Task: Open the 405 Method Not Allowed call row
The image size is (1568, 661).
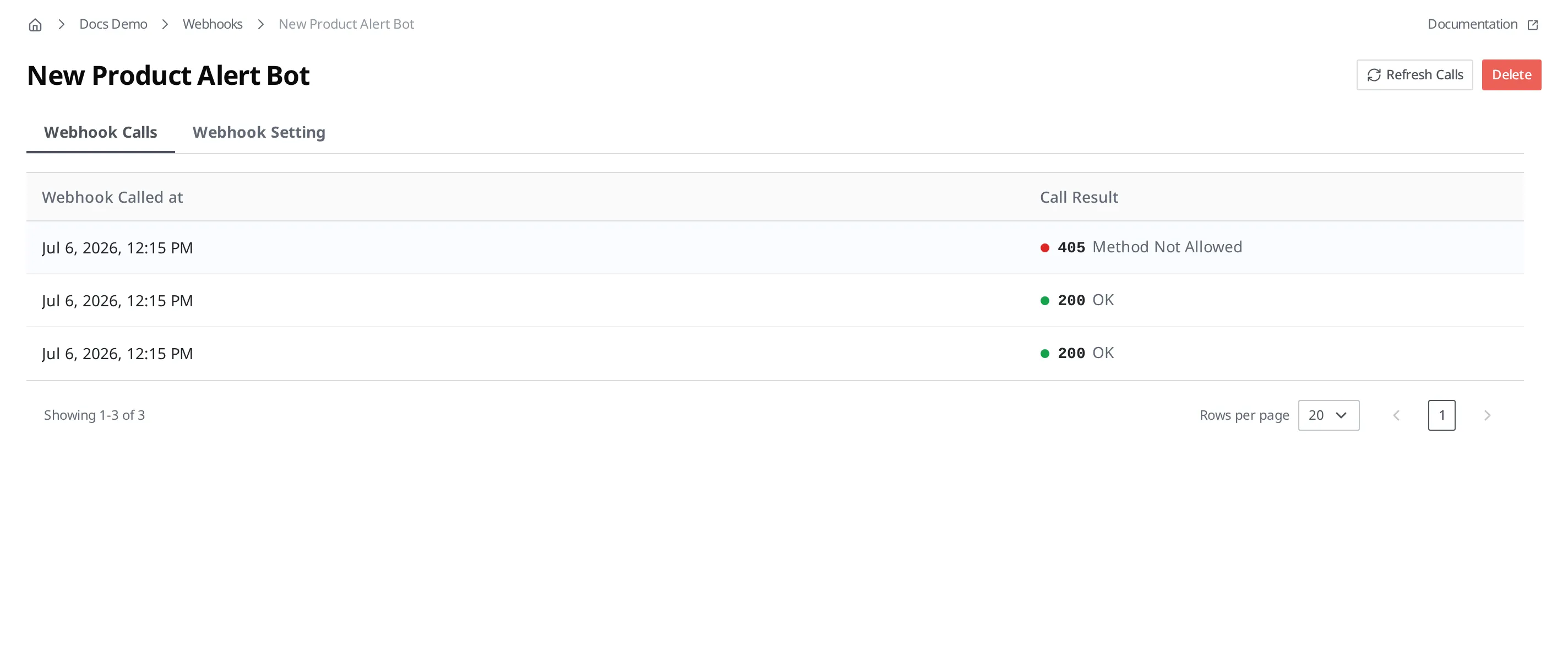Action: [x=775, y=247]
